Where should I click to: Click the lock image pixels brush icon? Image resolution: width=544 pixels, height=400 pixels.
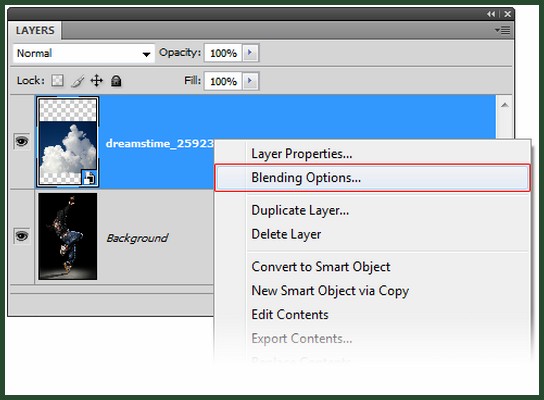(x=78, y=81)
